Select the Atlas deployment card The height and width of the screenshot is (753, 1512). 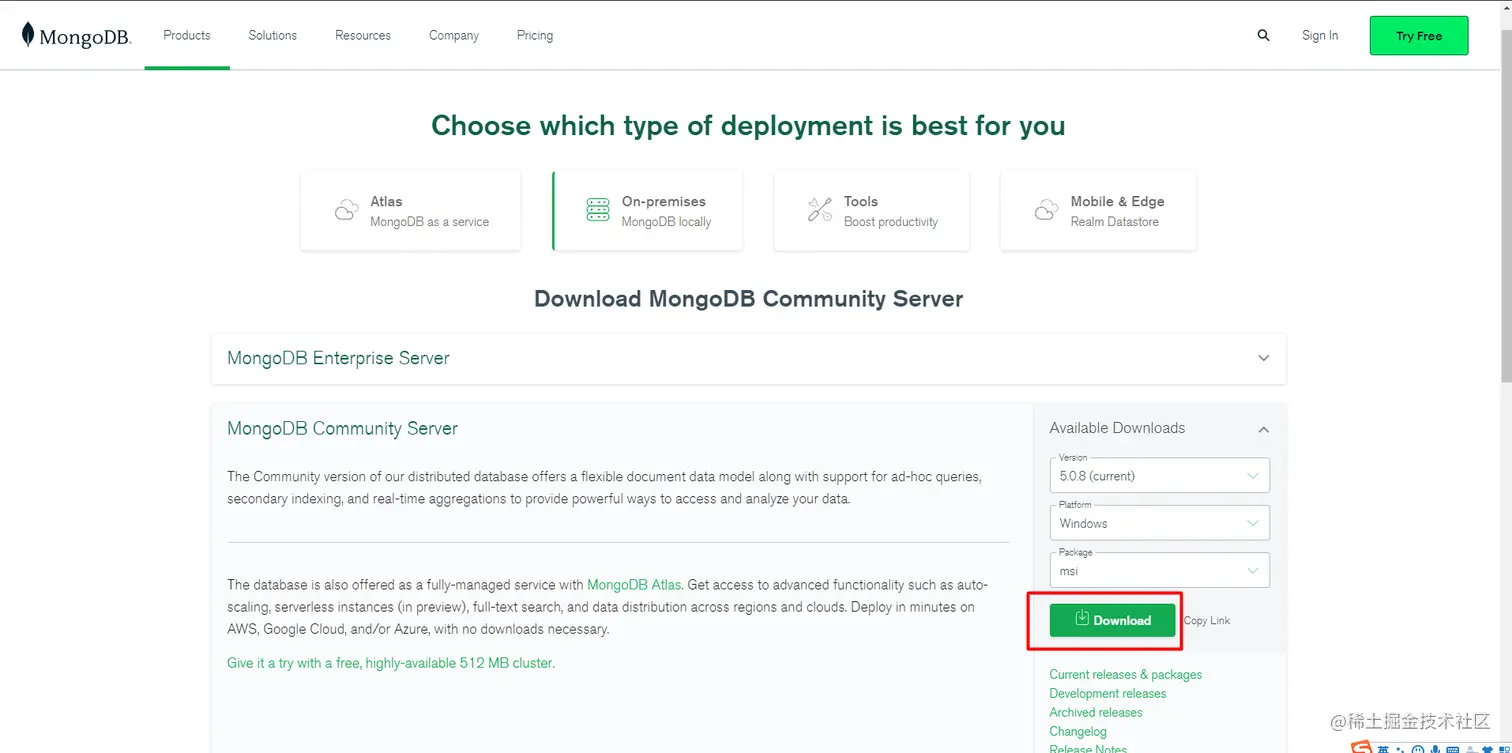coord(411,210)
